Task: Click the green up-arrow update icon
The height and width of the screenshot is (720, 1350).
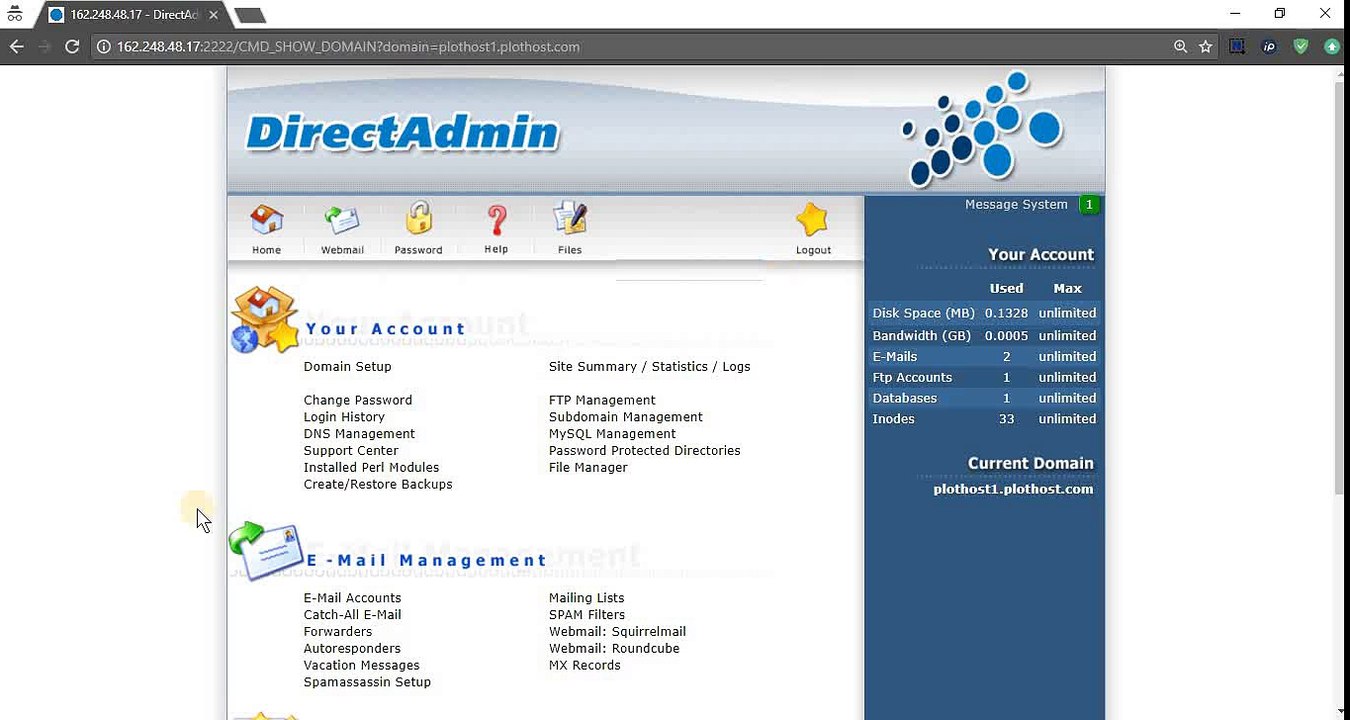Action: [1332, 46]
